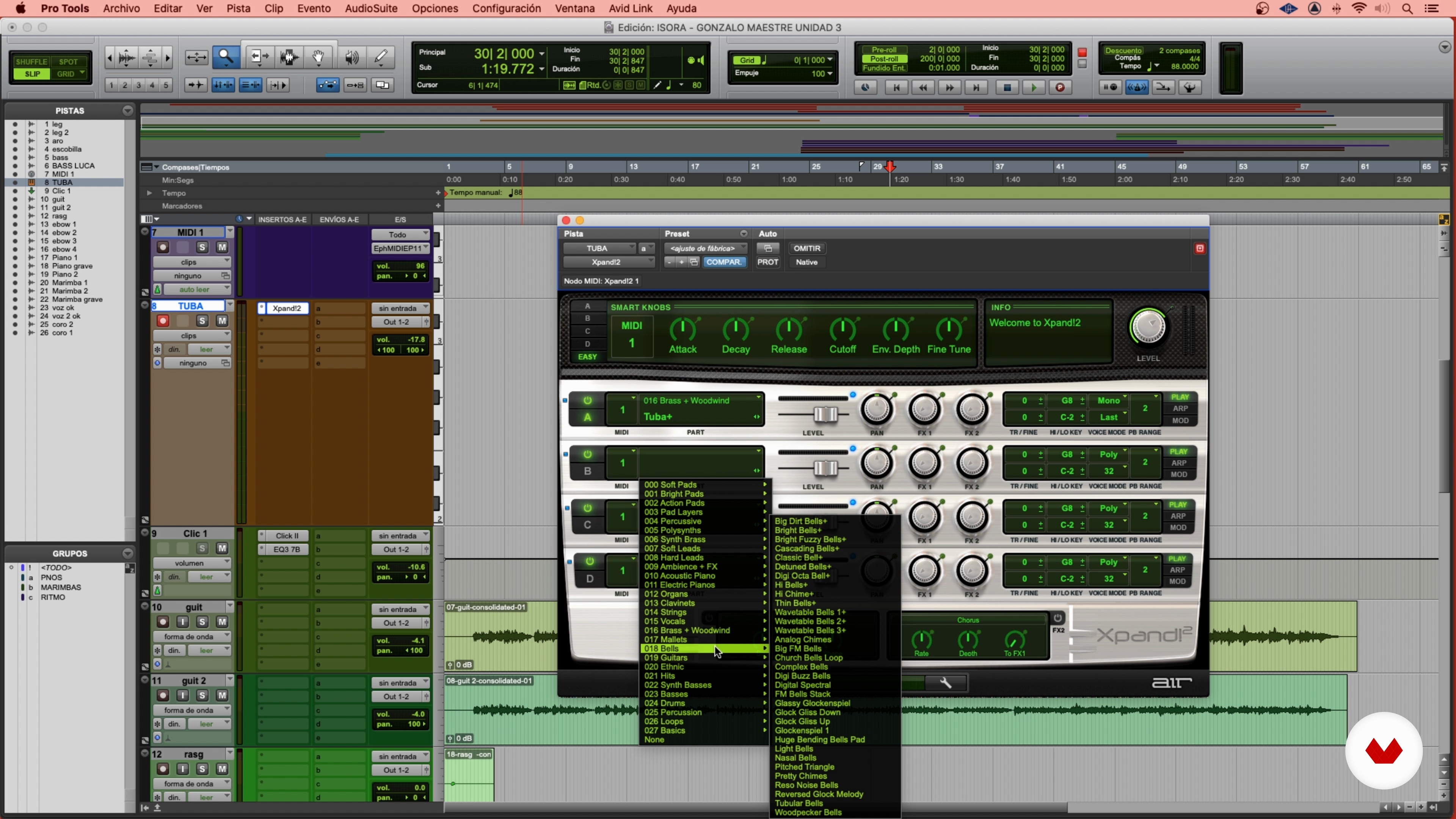Solo the TUBA track

202,320
